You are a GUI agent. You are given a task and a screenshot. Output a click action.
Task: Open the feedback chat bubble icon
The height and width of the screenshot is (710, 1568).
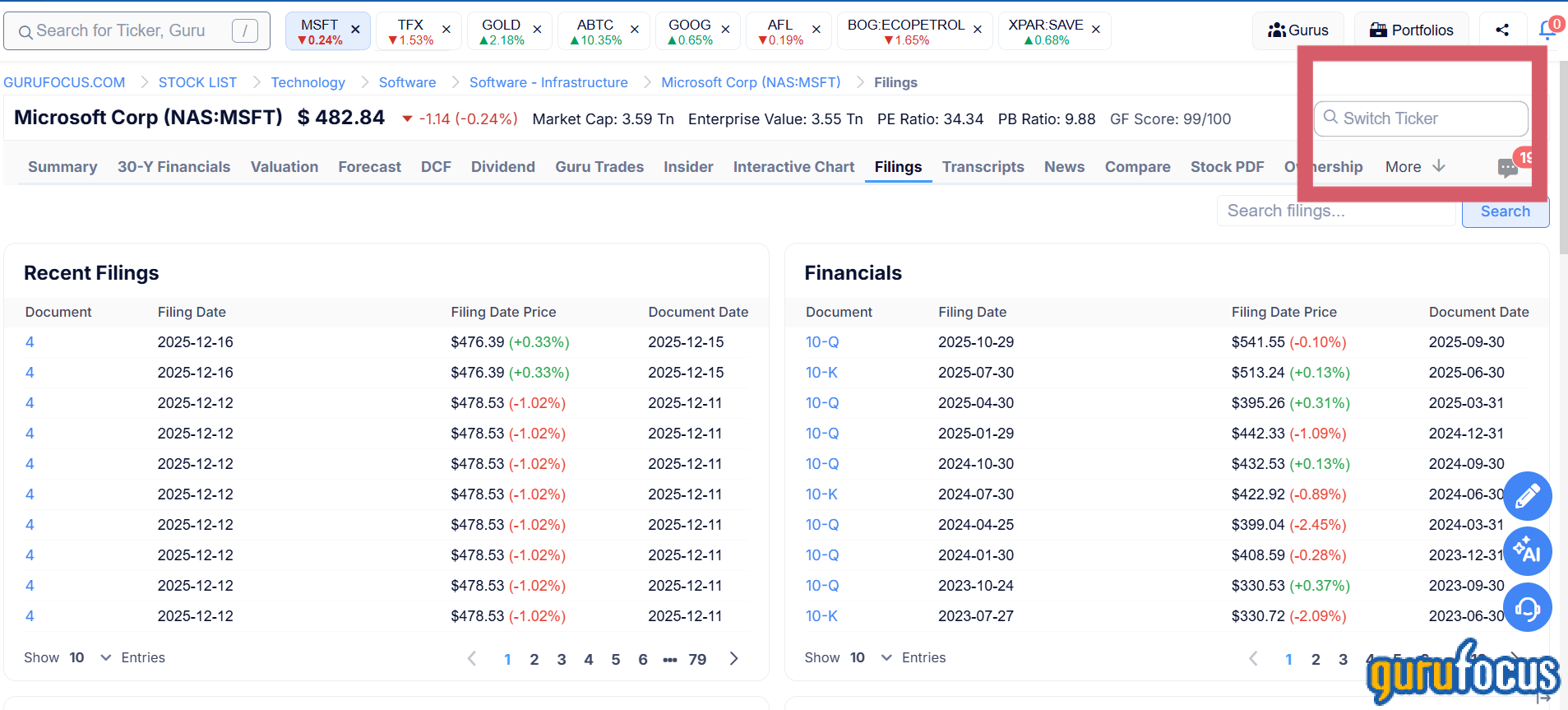coord(1508,168)
